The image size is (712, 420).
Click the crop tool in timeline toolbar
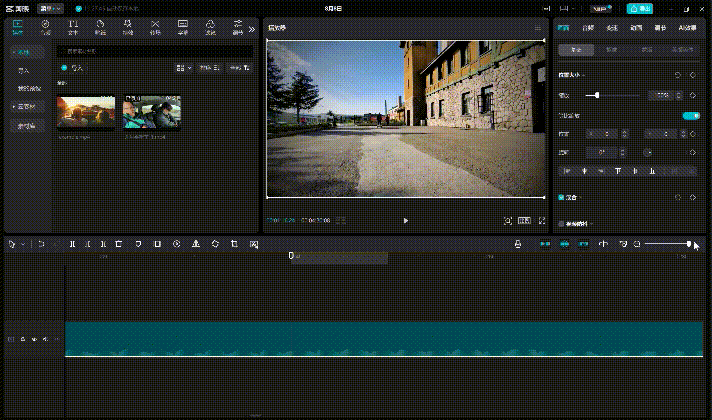pyautogui.click(x=234, y=244)
